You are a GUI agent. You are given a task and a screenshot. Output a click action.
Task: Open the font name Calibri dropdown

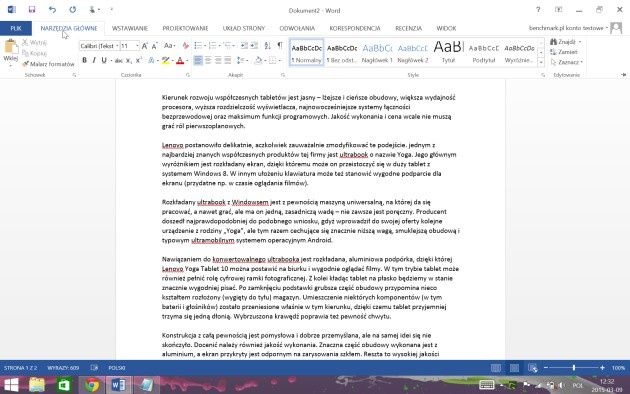coord(117,46)
